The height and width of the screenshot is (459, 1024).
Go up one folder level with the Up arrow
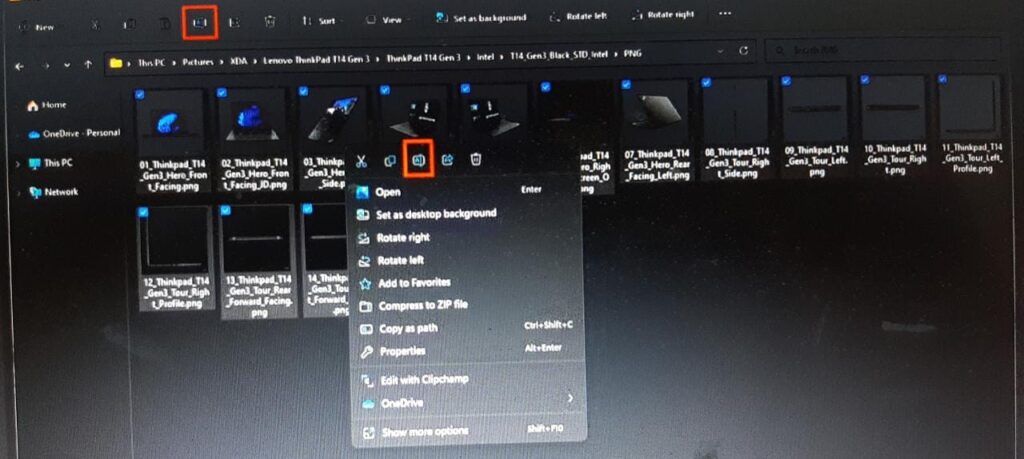[88, 65]
